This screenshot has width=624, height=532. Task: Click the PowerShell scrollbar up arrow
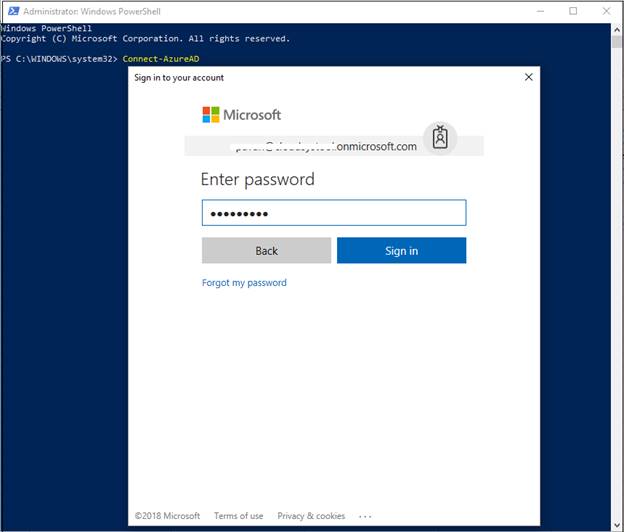pyautogui.click(x=617, y=29)
